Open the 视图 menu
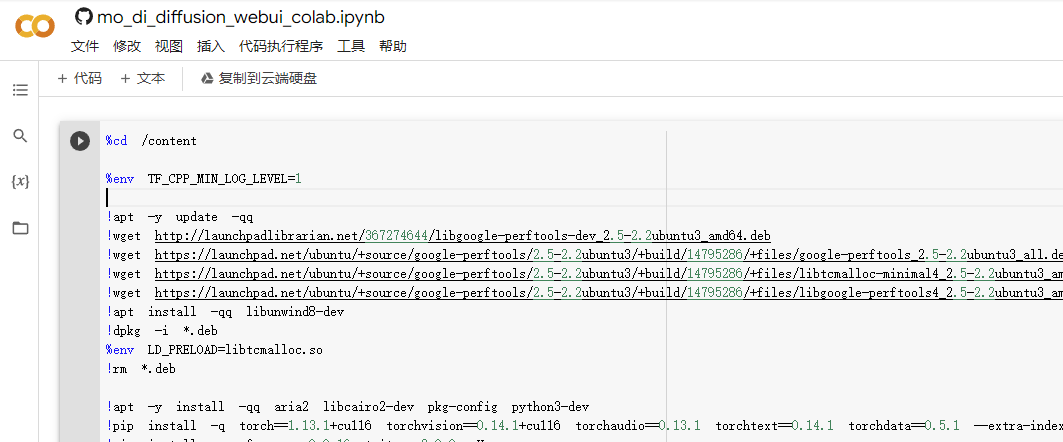 point(169,46)
